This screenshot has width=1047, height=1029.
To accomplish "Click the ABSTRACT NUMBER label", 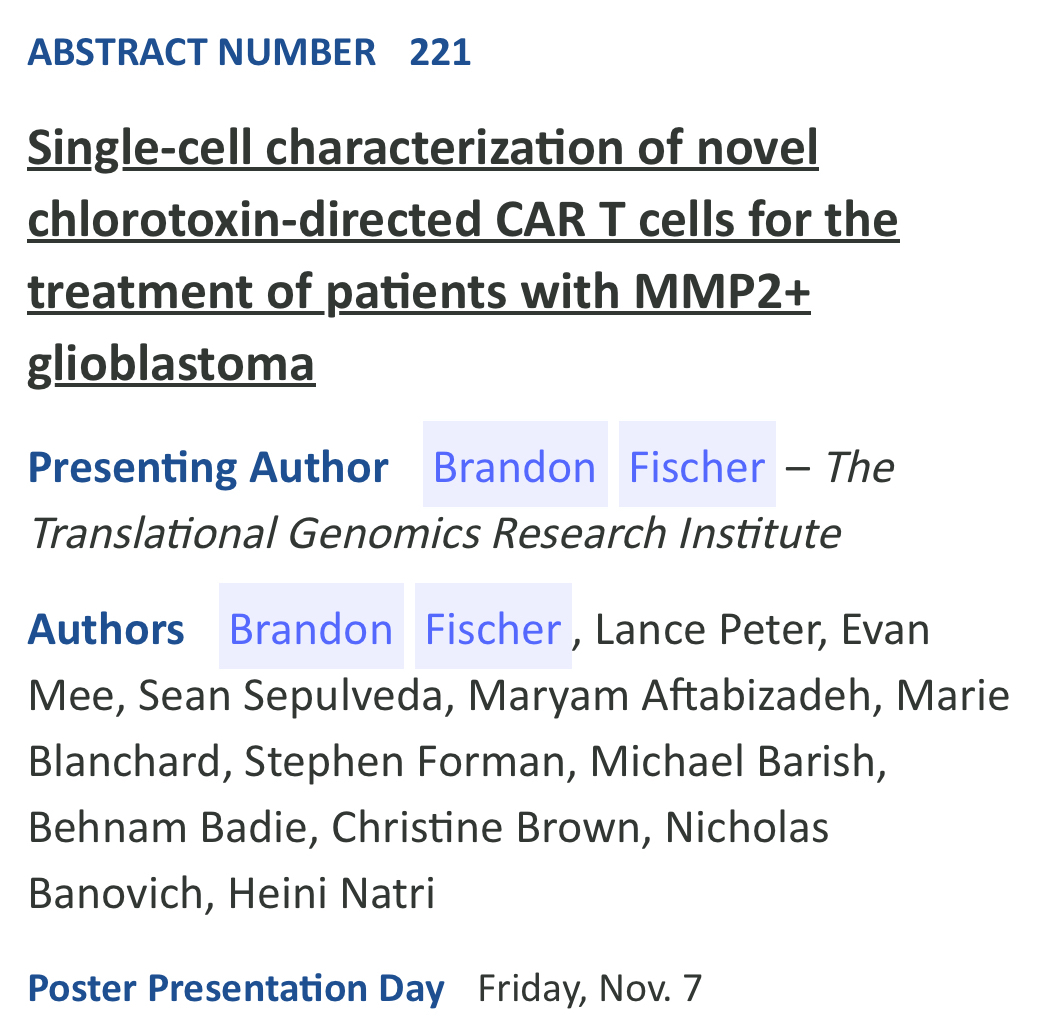I will [x=202, y=52].
